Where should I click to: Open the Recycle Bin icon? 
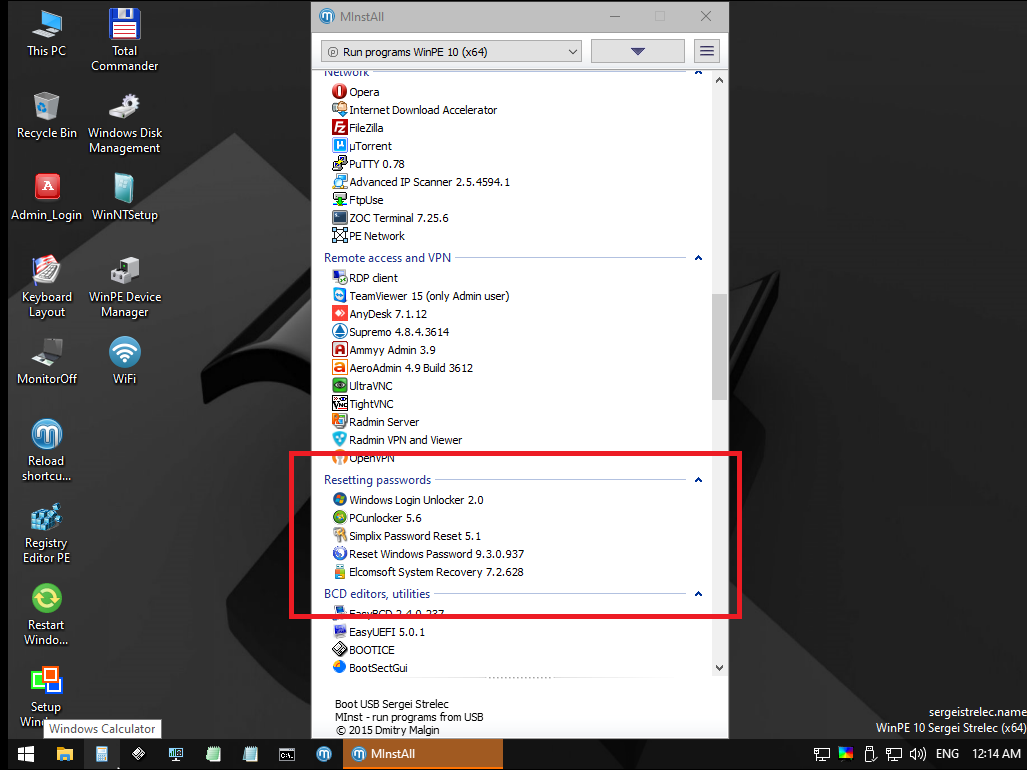47,115
